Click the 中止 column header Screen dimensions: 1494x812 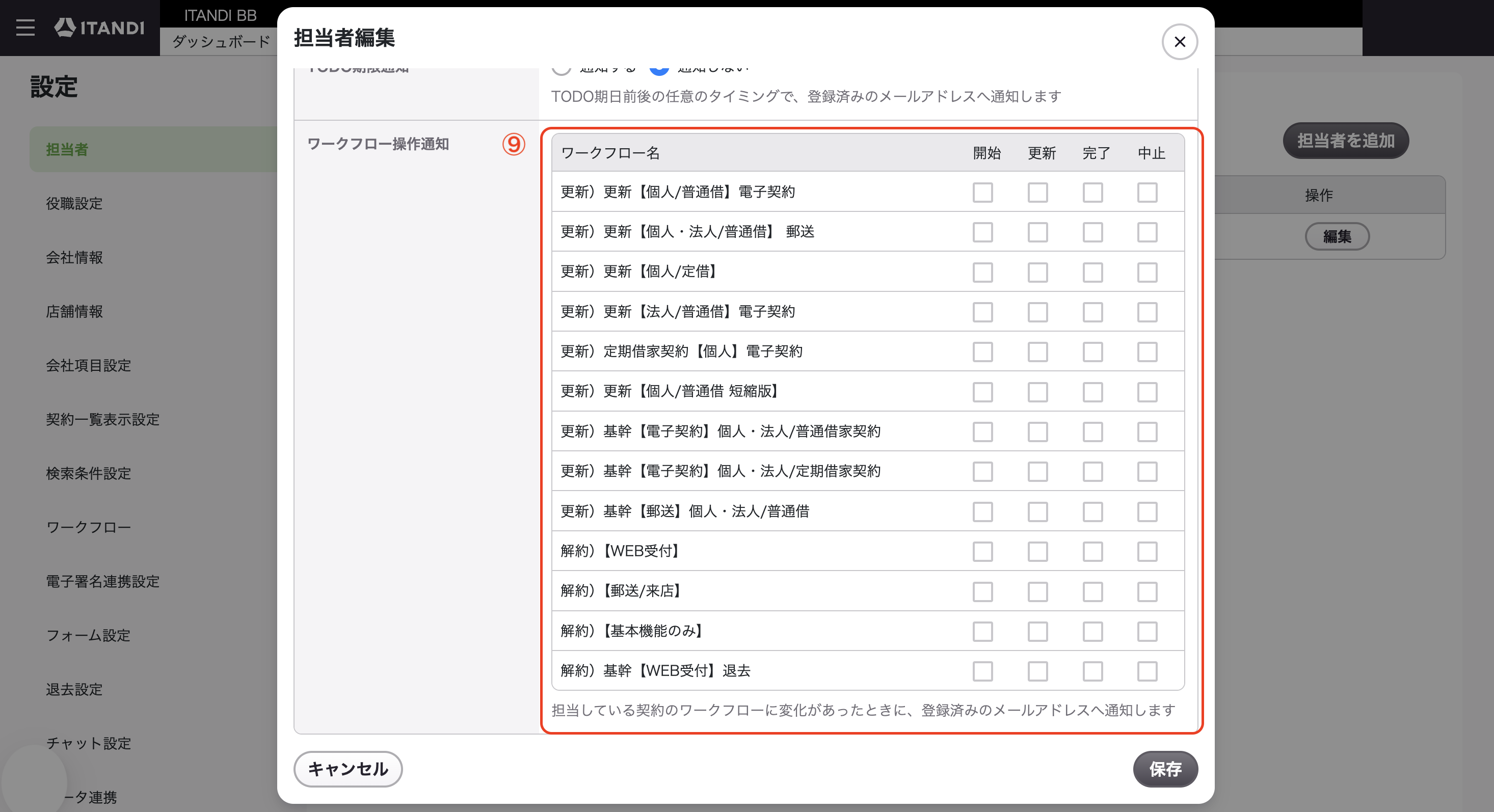point(1151,152)
